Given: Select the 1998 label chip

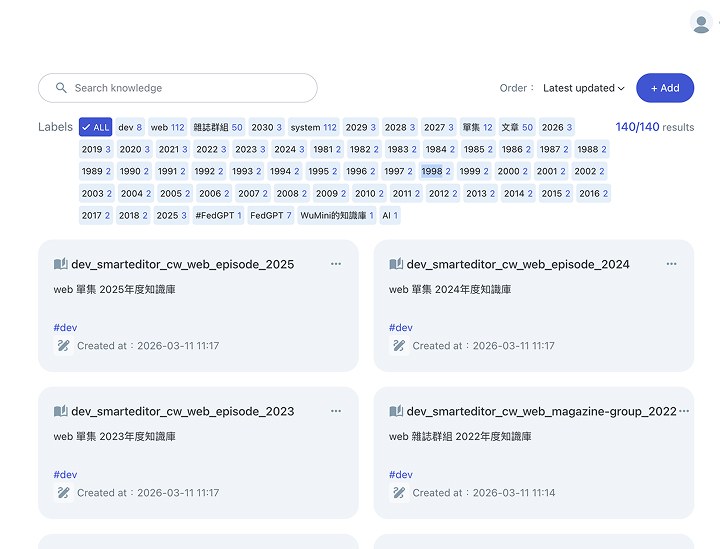Looking at the screenshot, I should point(436,171).
